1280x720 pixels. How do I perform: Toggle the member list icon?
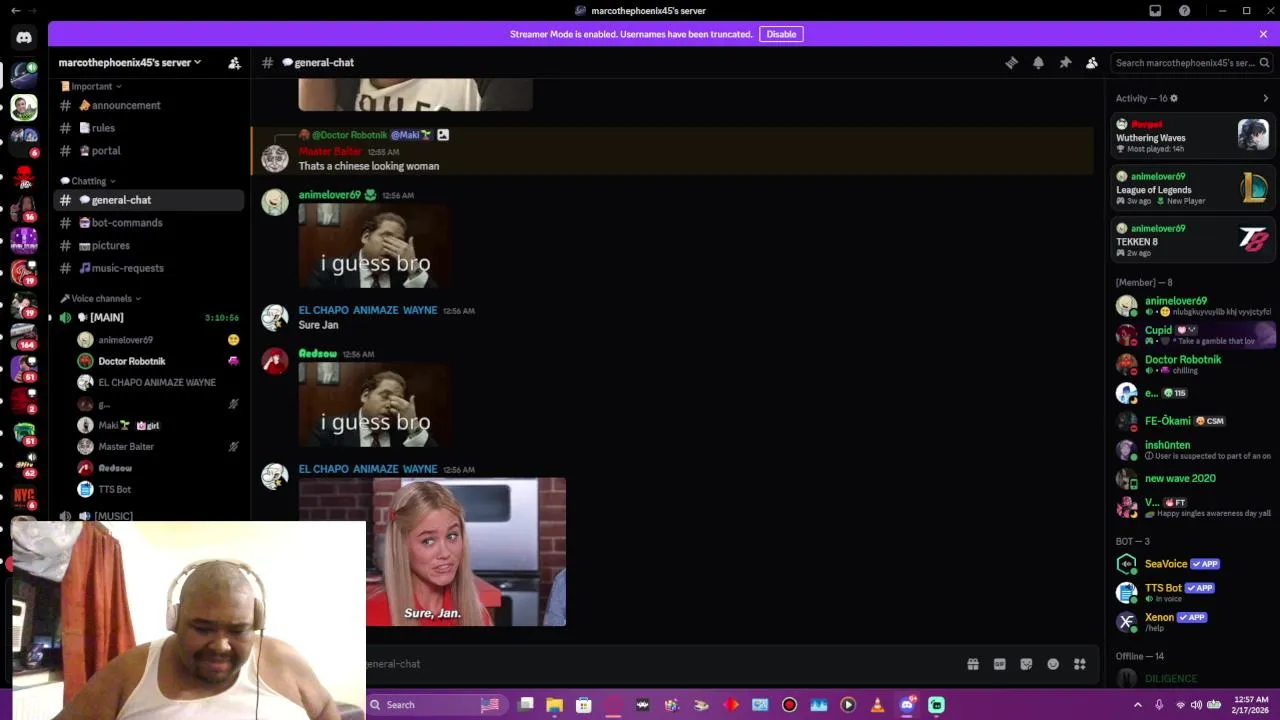coord(1092,63)
